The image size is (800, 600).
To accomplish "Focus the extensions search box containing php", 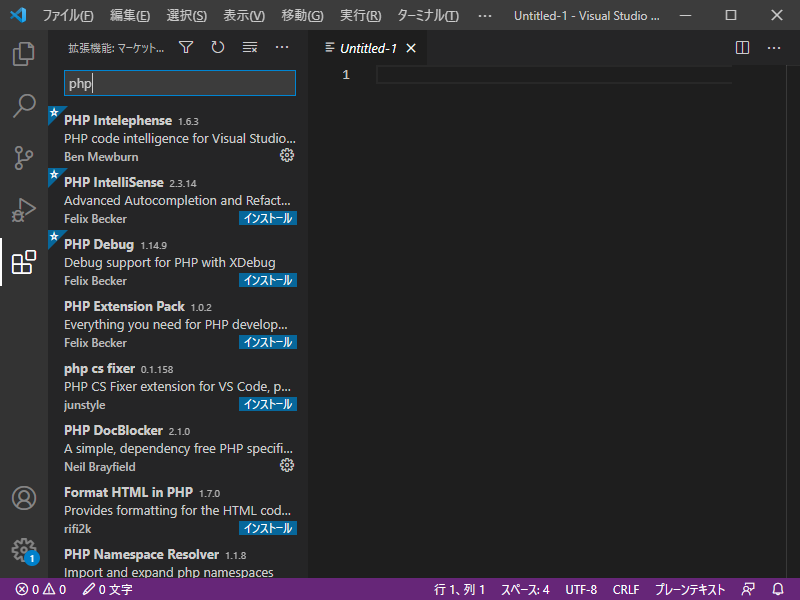I will click(x=180, y=83).
